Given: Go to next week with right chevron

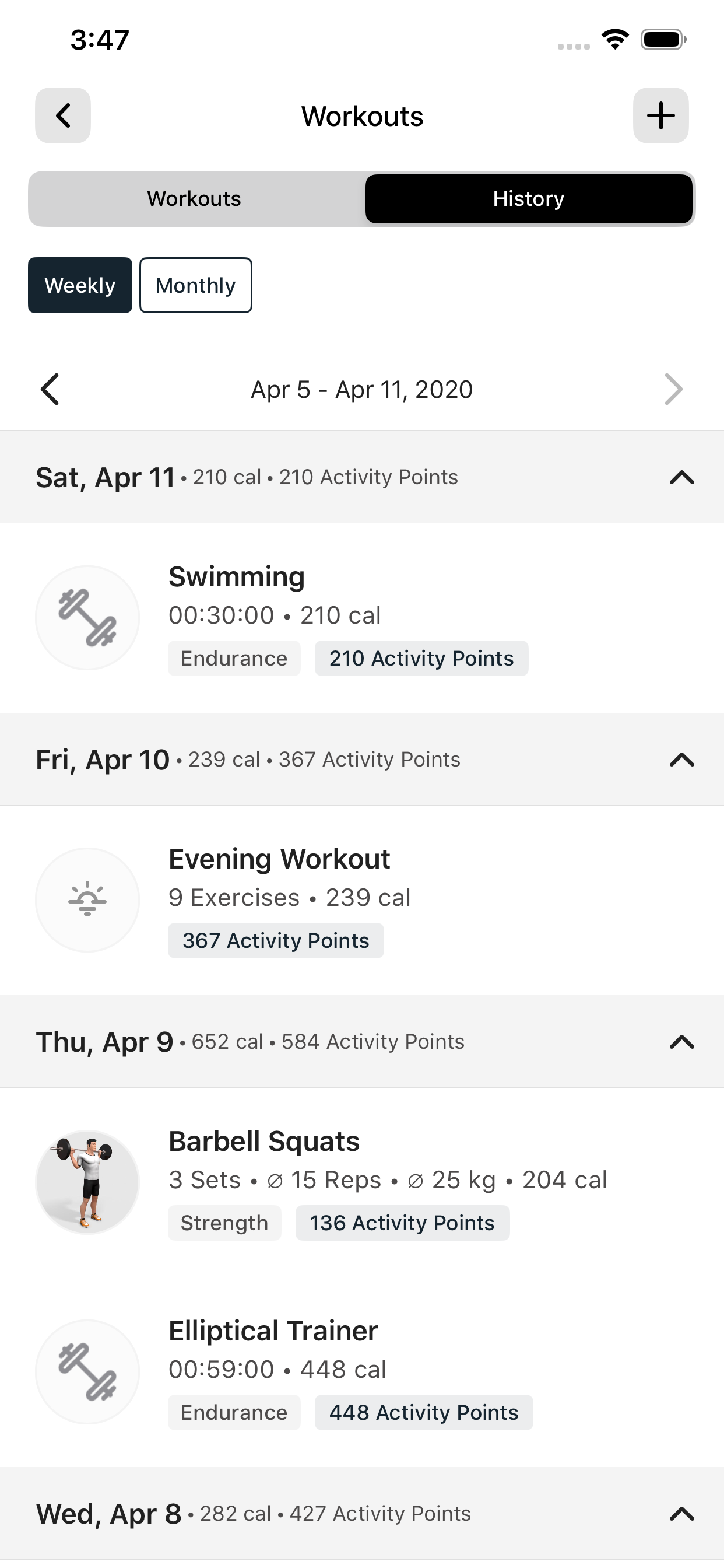Looking at the screenshot, I should pyautogui.click(x=673, y=389).
